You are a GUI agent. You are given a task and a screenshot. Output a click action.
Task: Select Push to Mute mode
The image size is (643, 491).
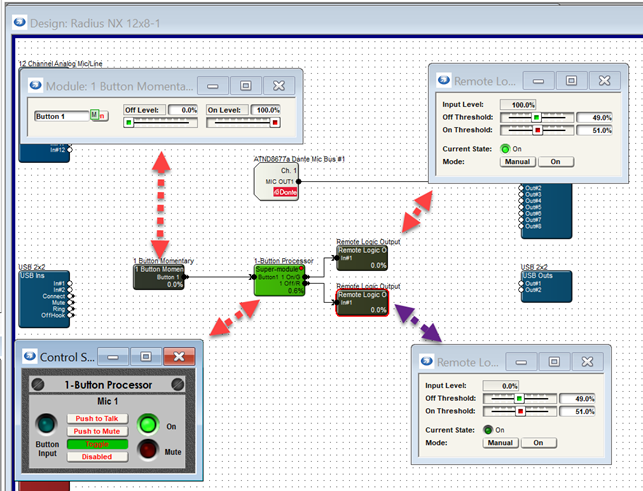(97, 431)
